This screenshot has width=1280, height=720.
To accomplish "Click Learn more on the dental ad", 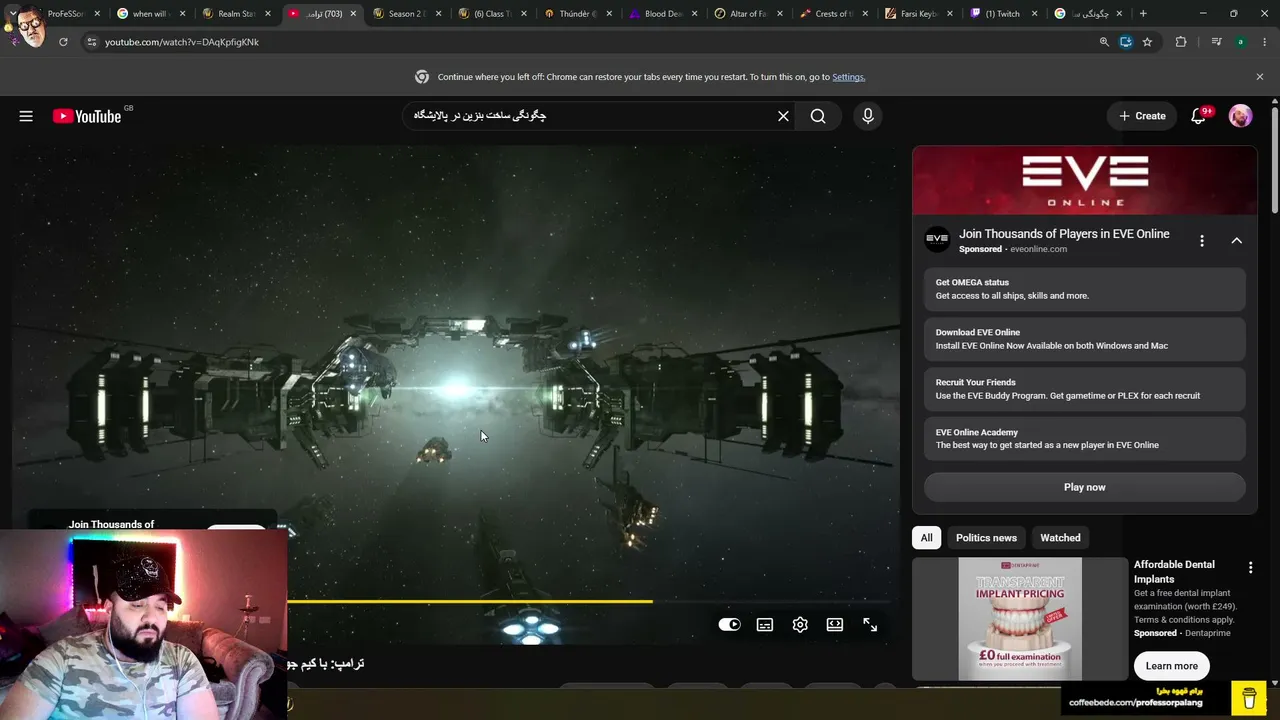I will tap(1171, 666).
